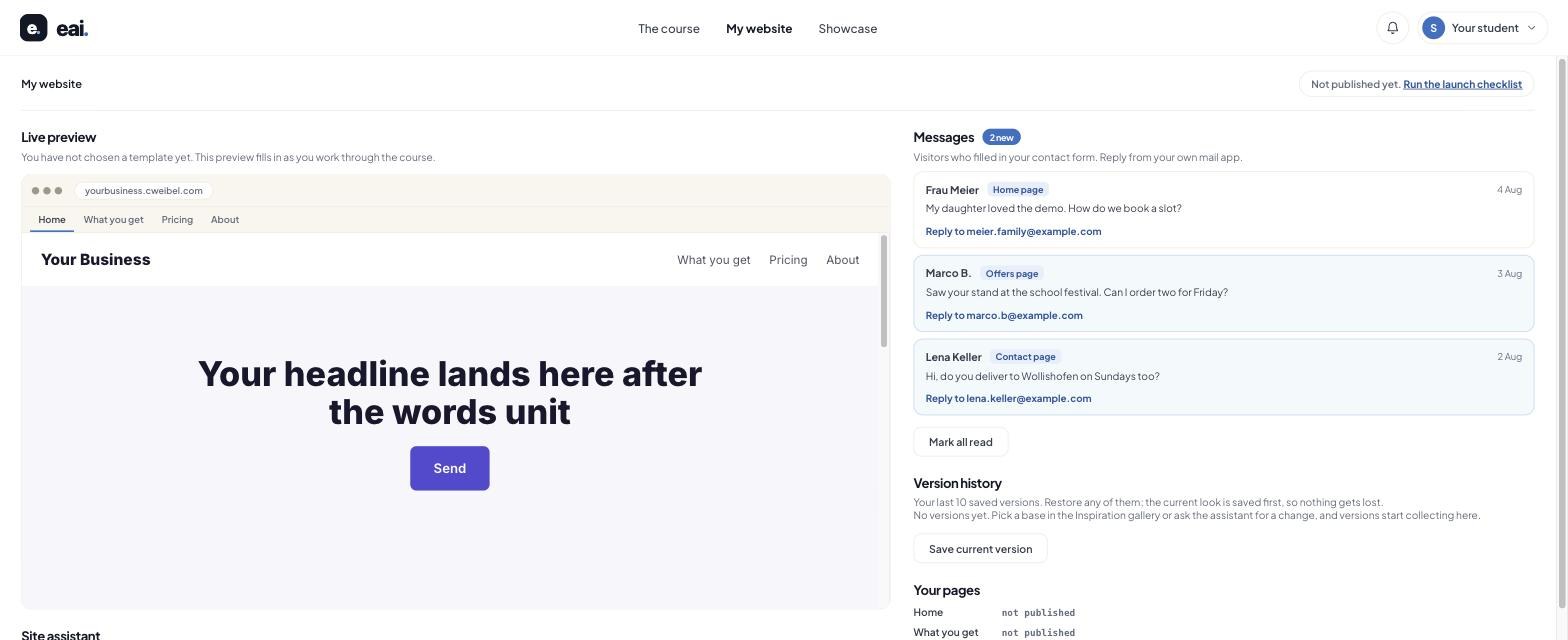This screenshot has width=1568, height=640.
Task: Open The course menu item
Action: (669, 28)
